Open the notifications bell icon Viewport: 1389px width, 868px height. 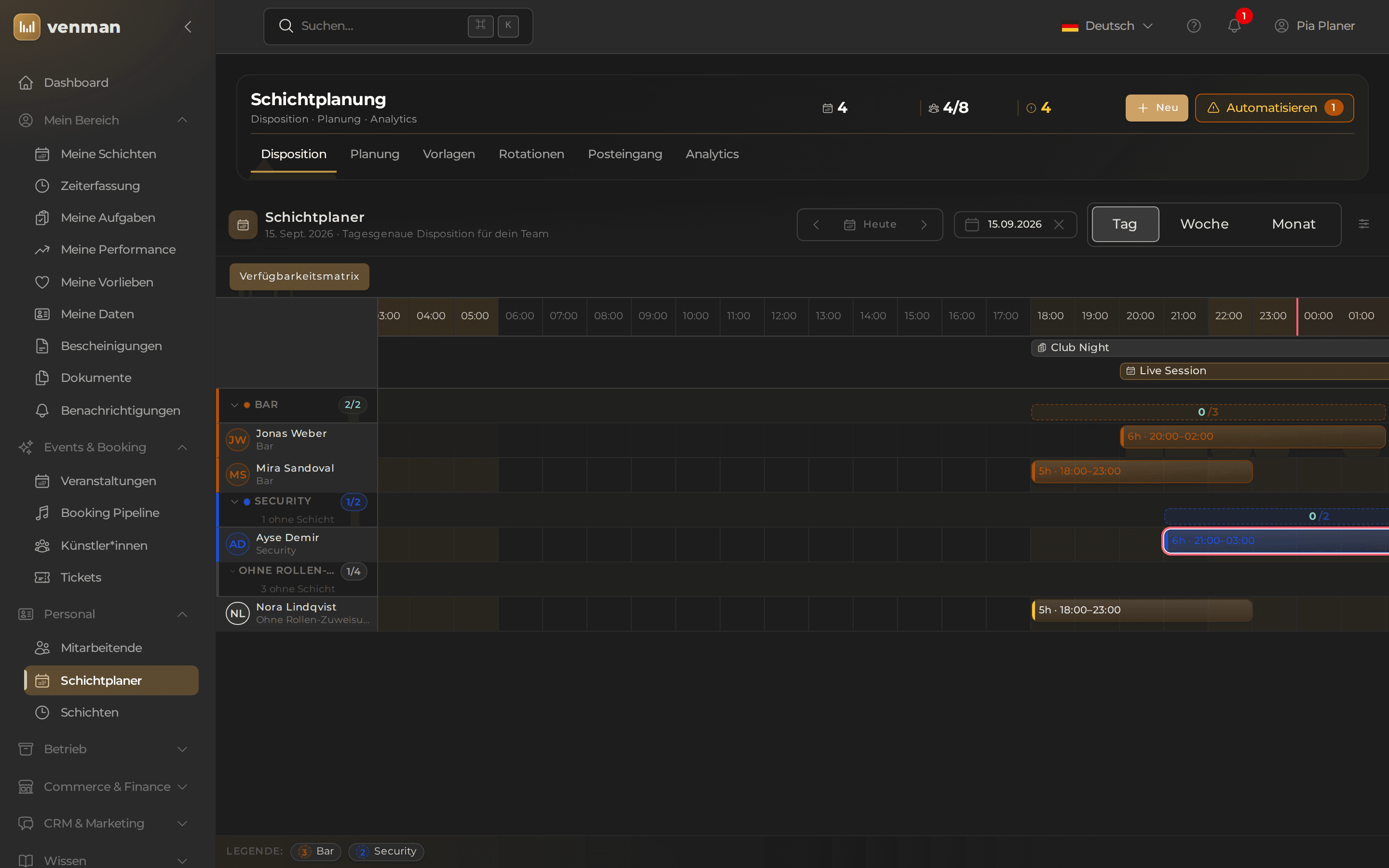(x=1234, y=26)
